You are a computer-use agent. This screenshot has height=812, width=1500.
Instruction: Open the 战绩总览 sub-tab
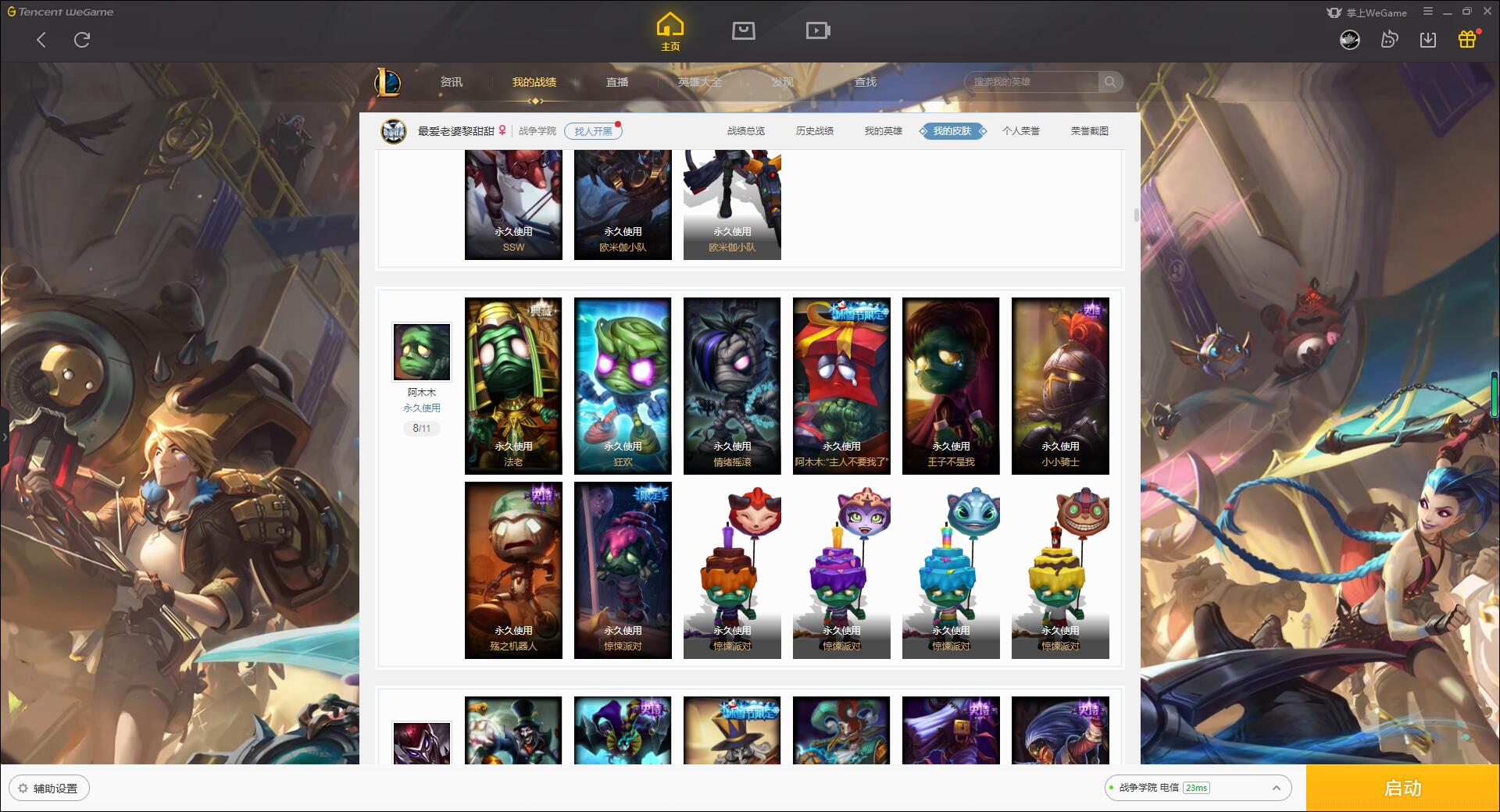[746, 131]
